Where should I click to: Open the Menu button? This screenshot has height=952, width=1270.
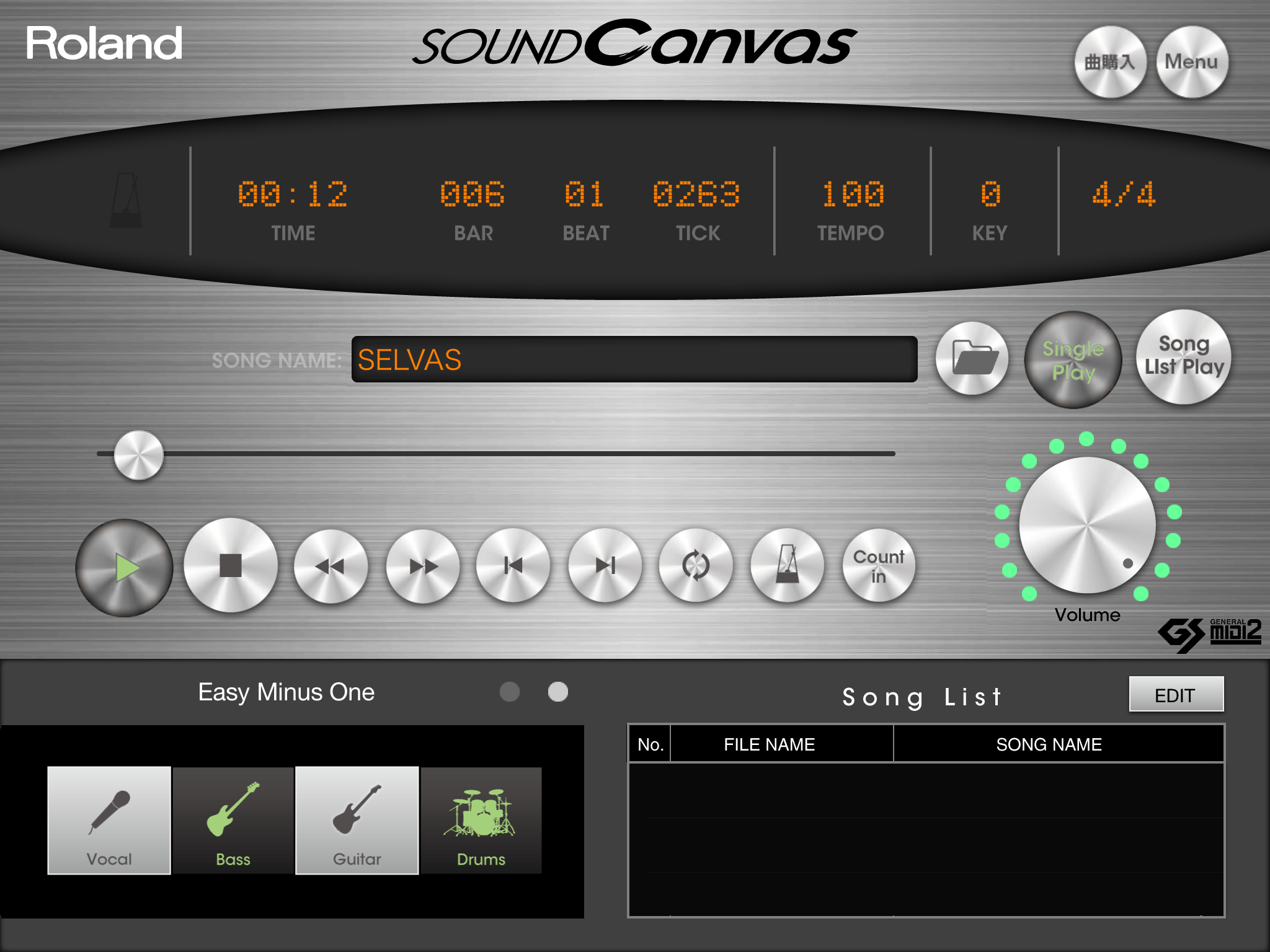pyautogui.click(x=1192, y=62)
